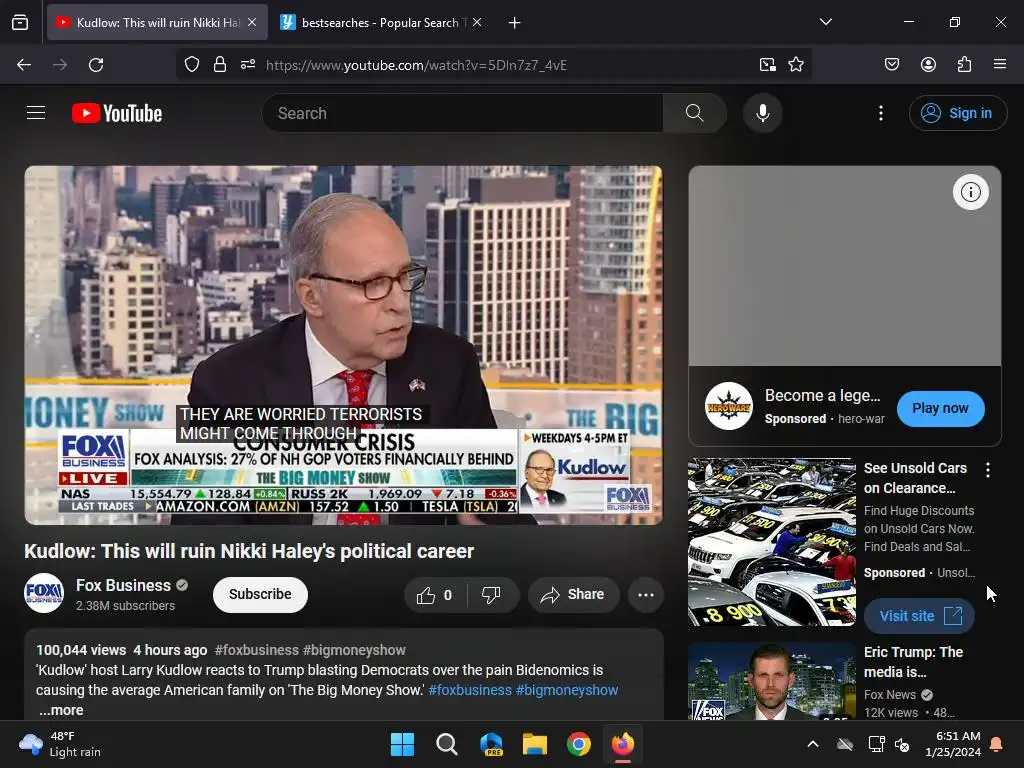Open 'Eric Trump: The media is...' title
The width and height of the screenshot is (1024, 768).
913,662
